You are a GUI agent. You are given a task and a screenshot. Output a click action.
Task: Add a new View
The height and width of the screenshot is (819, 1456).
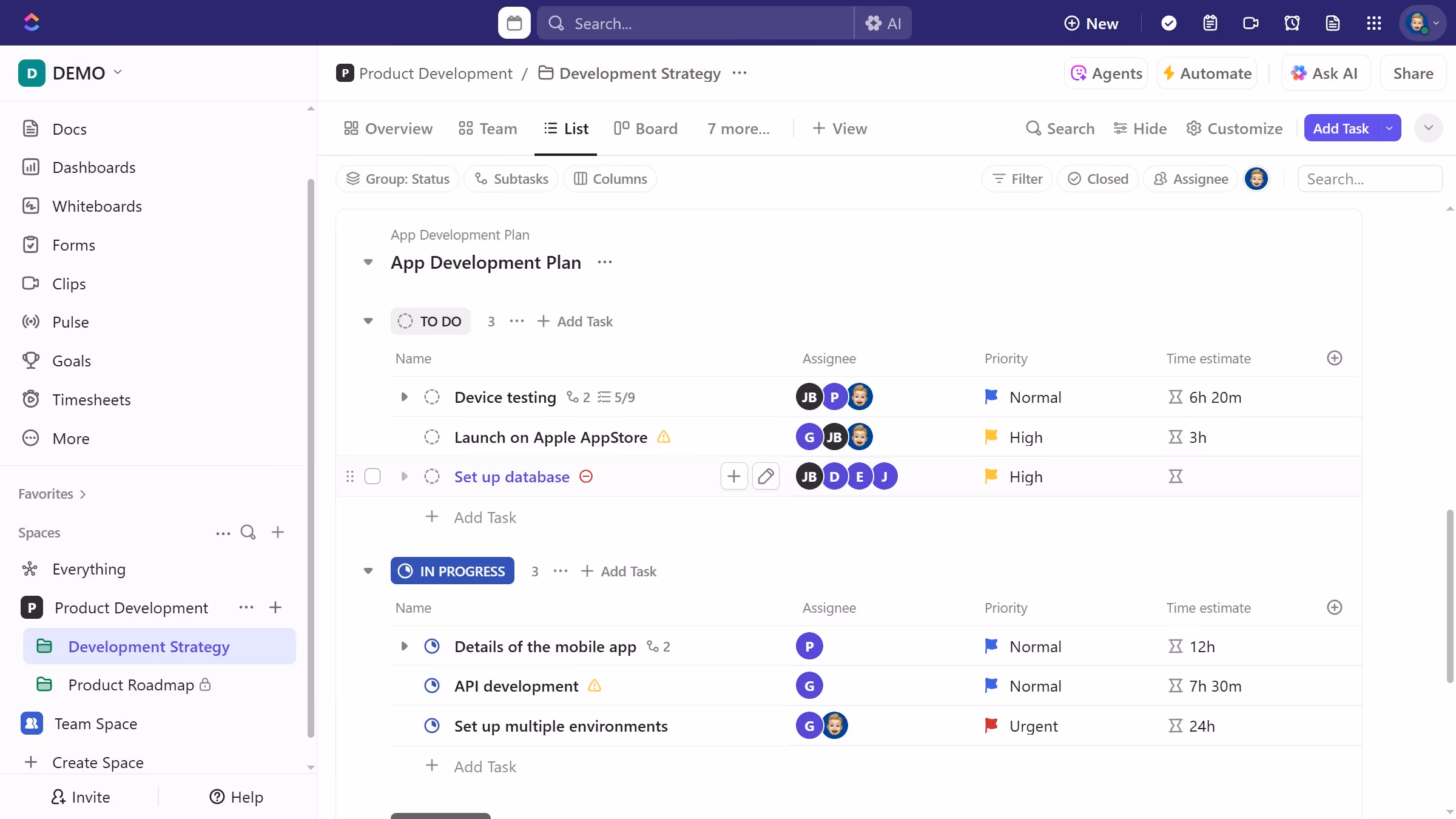[840, 129]
